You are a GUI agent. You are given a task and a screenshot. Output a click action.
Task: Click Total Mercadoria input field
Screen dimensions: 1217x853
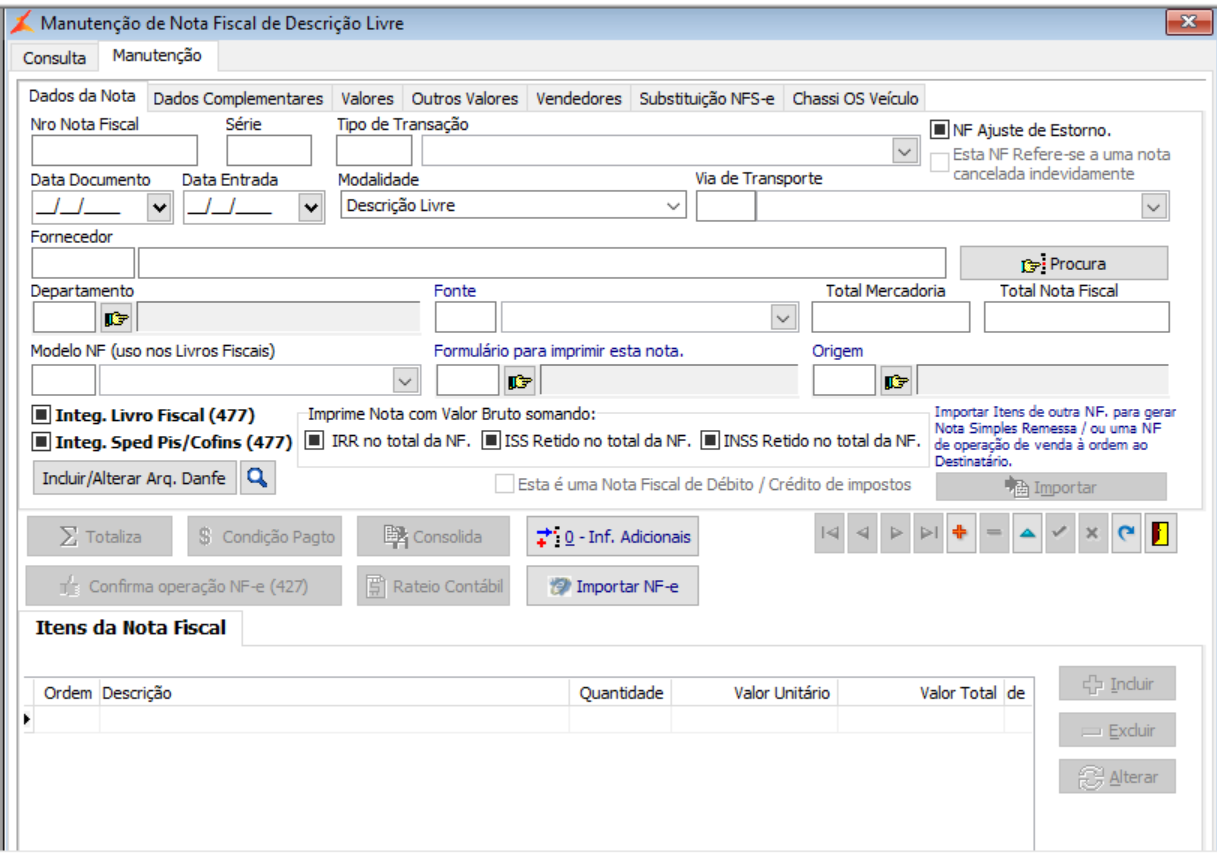pyautogui.click(x=891, y=317)
